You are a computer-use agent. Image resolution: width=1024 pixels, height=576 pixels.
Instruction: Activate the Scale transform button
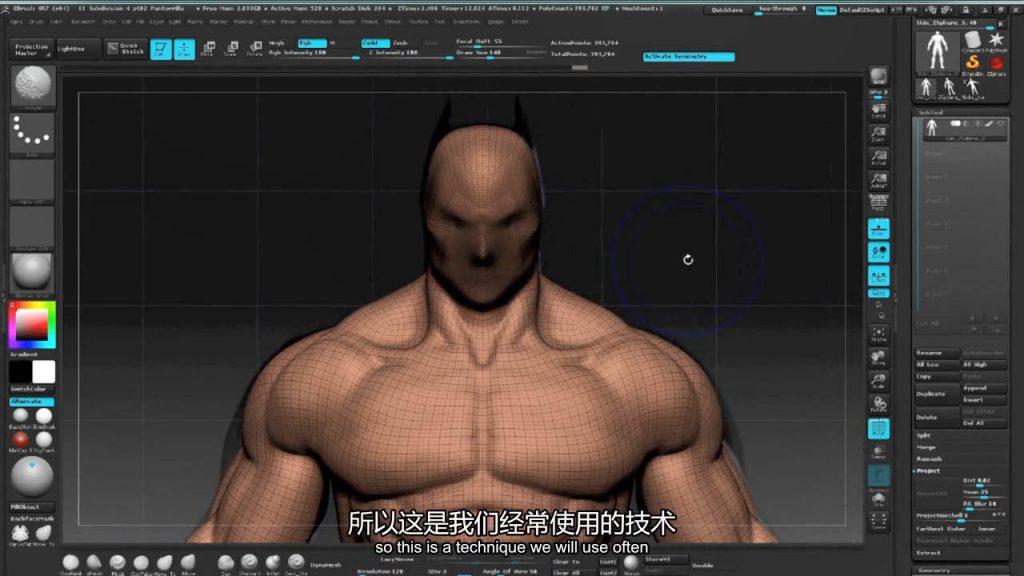pyautogui.click(x=231, y=49)
